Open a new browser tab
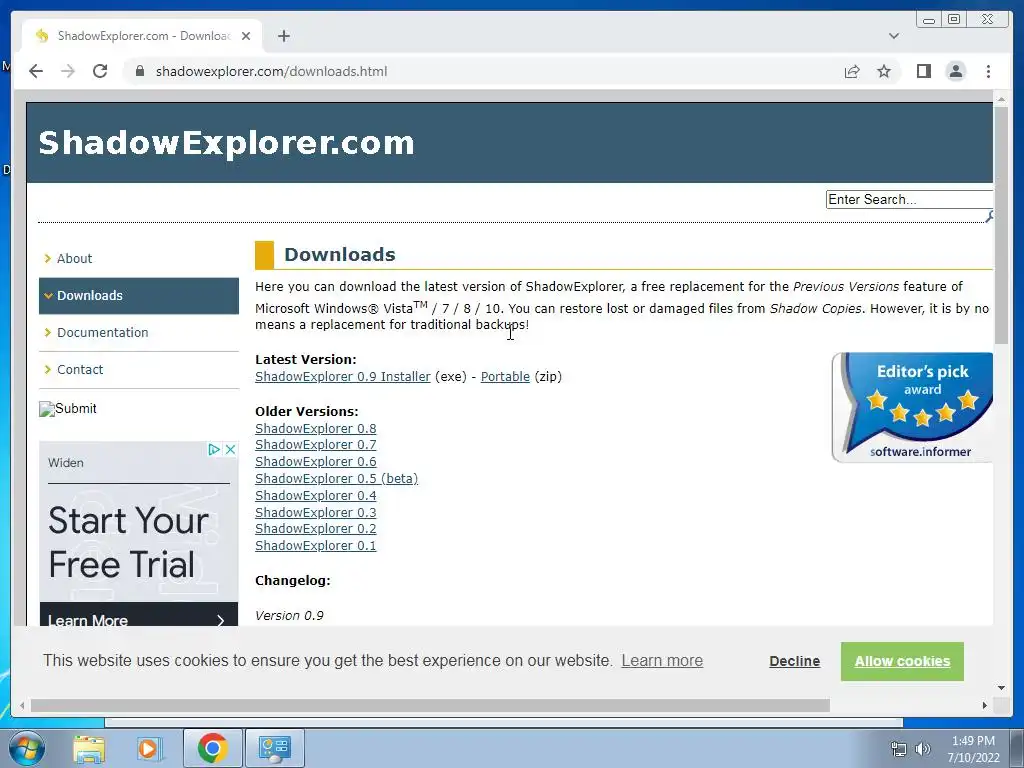Viewport: 1024px width, 768px height. coord(283,36)
